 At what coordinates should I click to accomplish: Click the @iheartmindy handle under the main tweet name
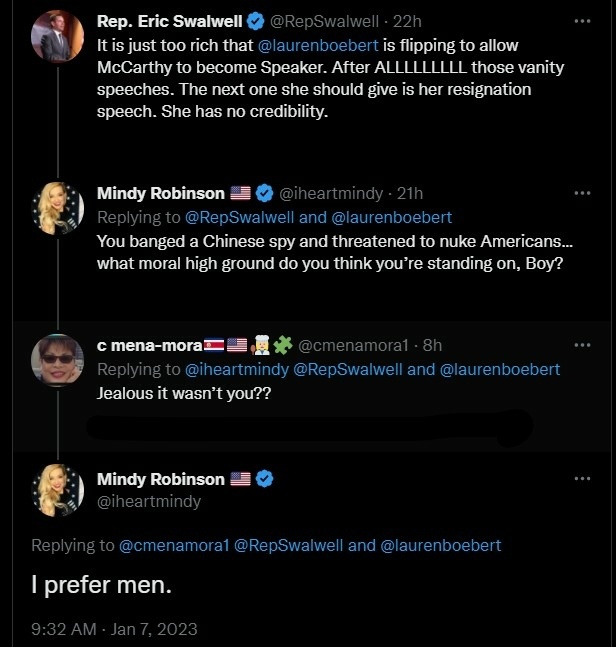pyautogui.click(x=148, y=501)
